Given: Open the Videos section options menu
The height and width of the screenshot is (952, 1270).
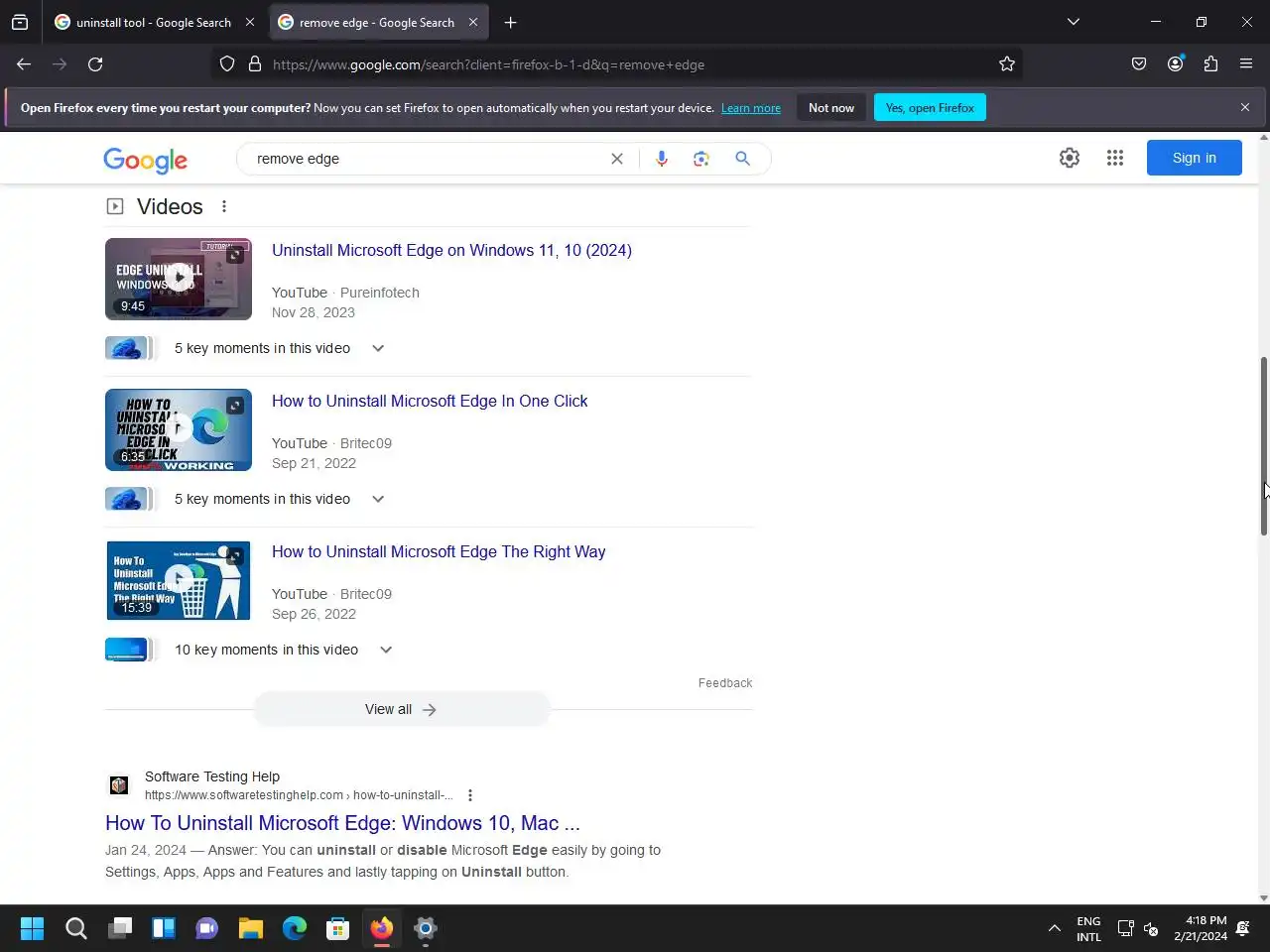Looking at the screenshot, I should tap(224, 206).
